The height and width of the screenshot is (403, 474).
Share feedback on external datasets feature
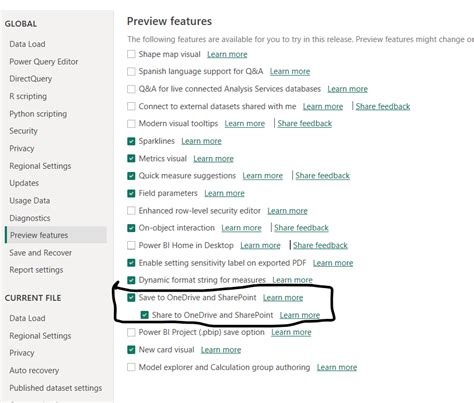pos(383,107)
